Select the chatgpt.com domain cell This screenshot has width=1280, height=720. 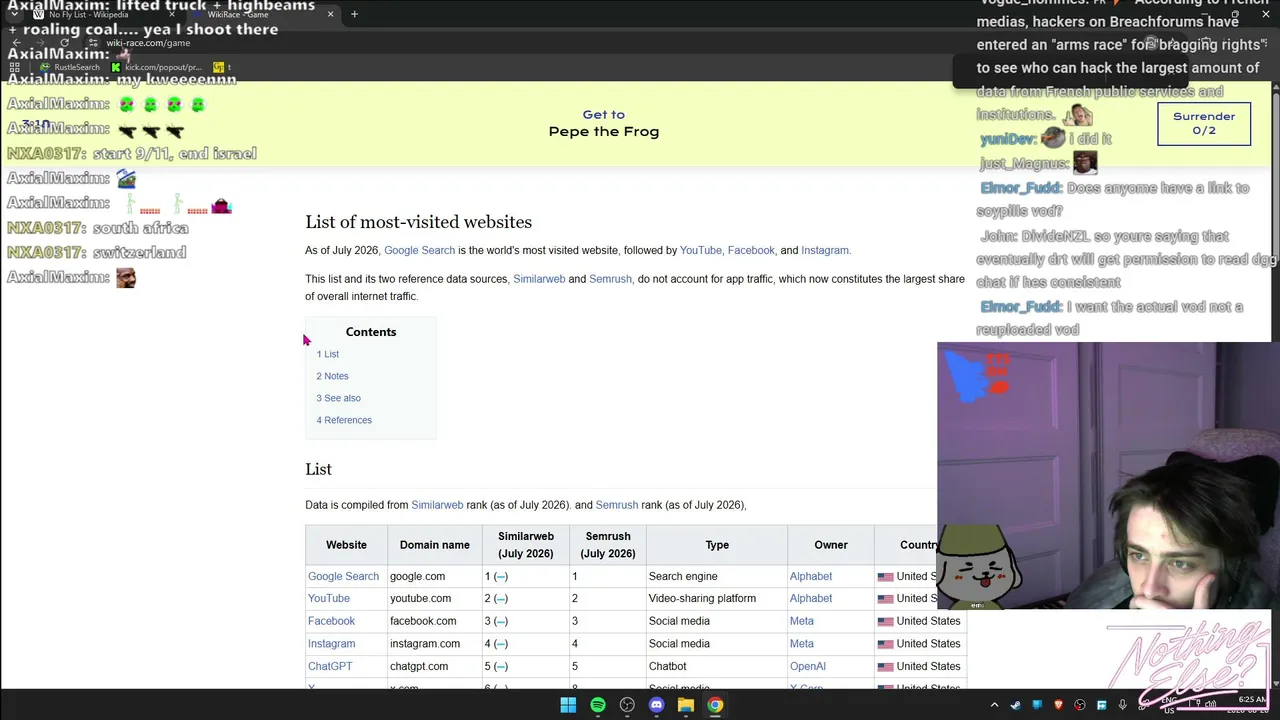pos(435,666)
